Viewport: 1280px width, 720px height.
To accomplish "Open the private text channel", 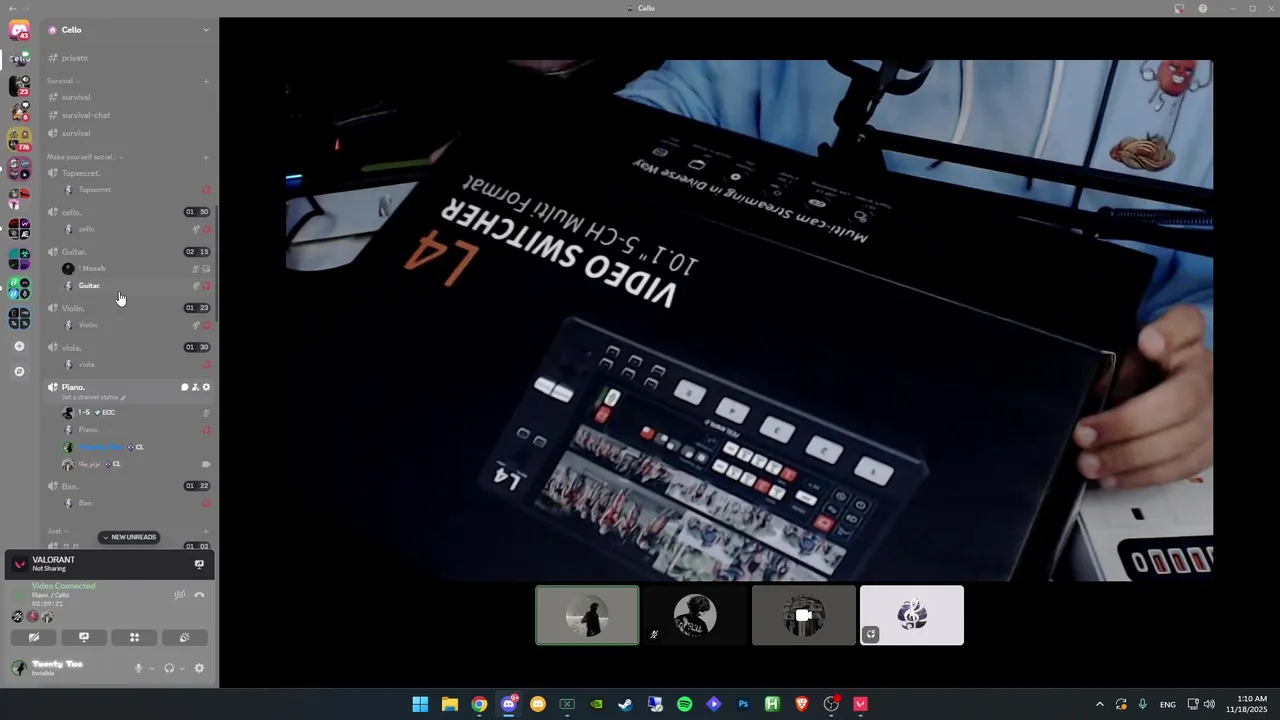I will [x=128, y=58].
